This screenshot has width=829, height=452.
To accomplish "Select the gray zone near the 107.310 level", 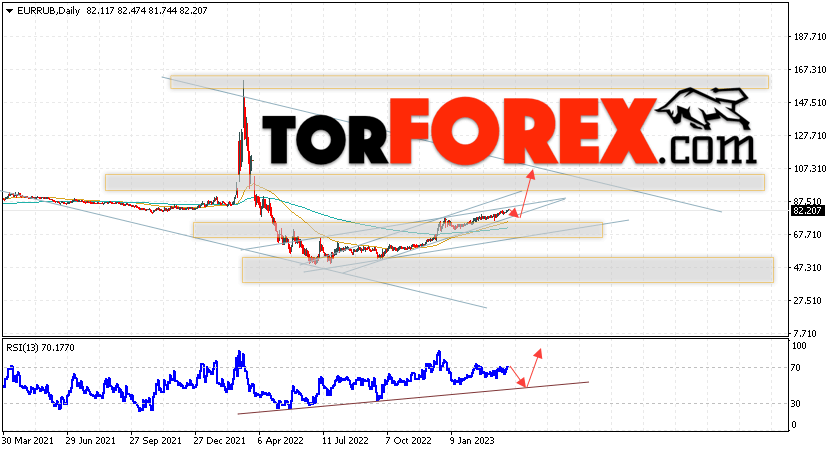I will pos(435,182).
